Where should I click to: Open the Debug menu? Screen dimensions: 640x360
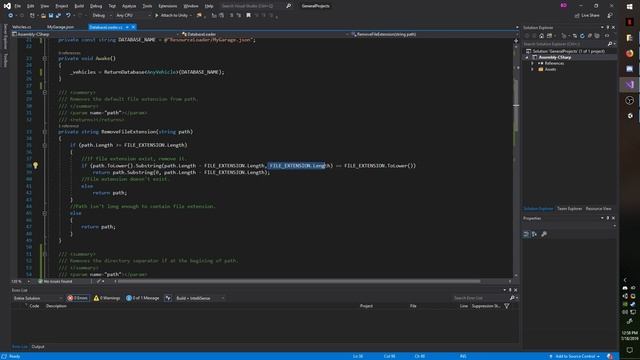click(x=96, y=6)
